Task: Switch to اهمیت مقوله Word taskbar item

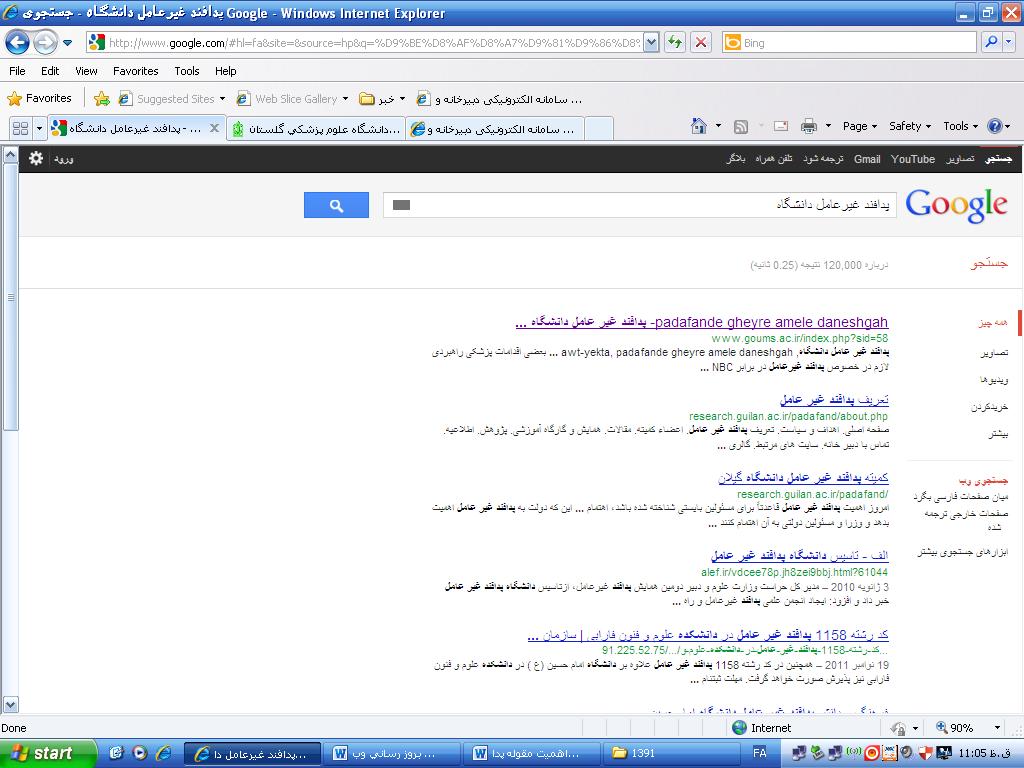Action: [531, 754]
